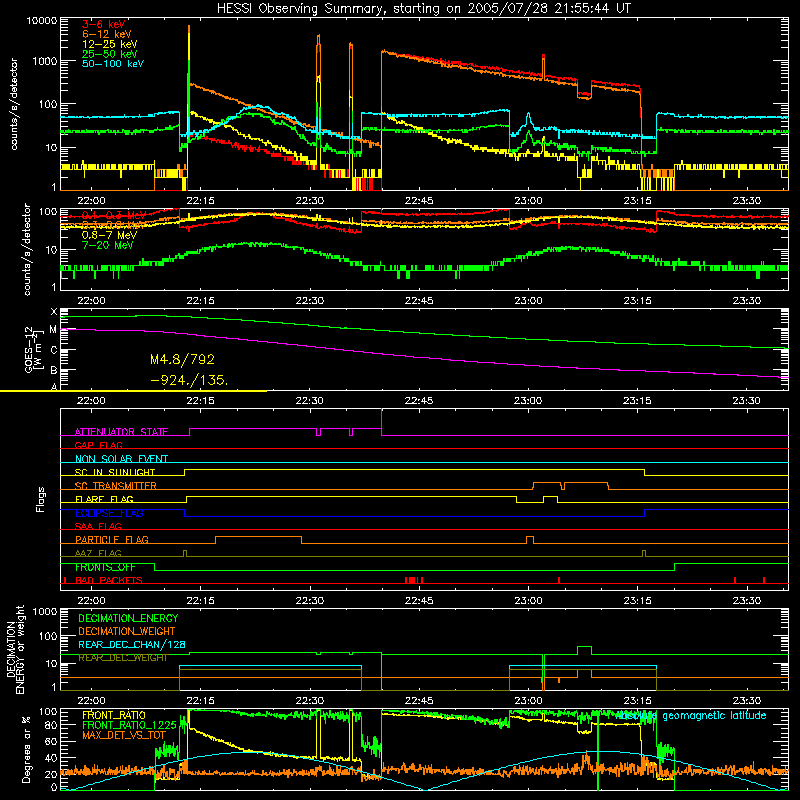The image size is (800, 800).
Task: Select the M4.8/792 flare annotation
Action: point(182,360)
